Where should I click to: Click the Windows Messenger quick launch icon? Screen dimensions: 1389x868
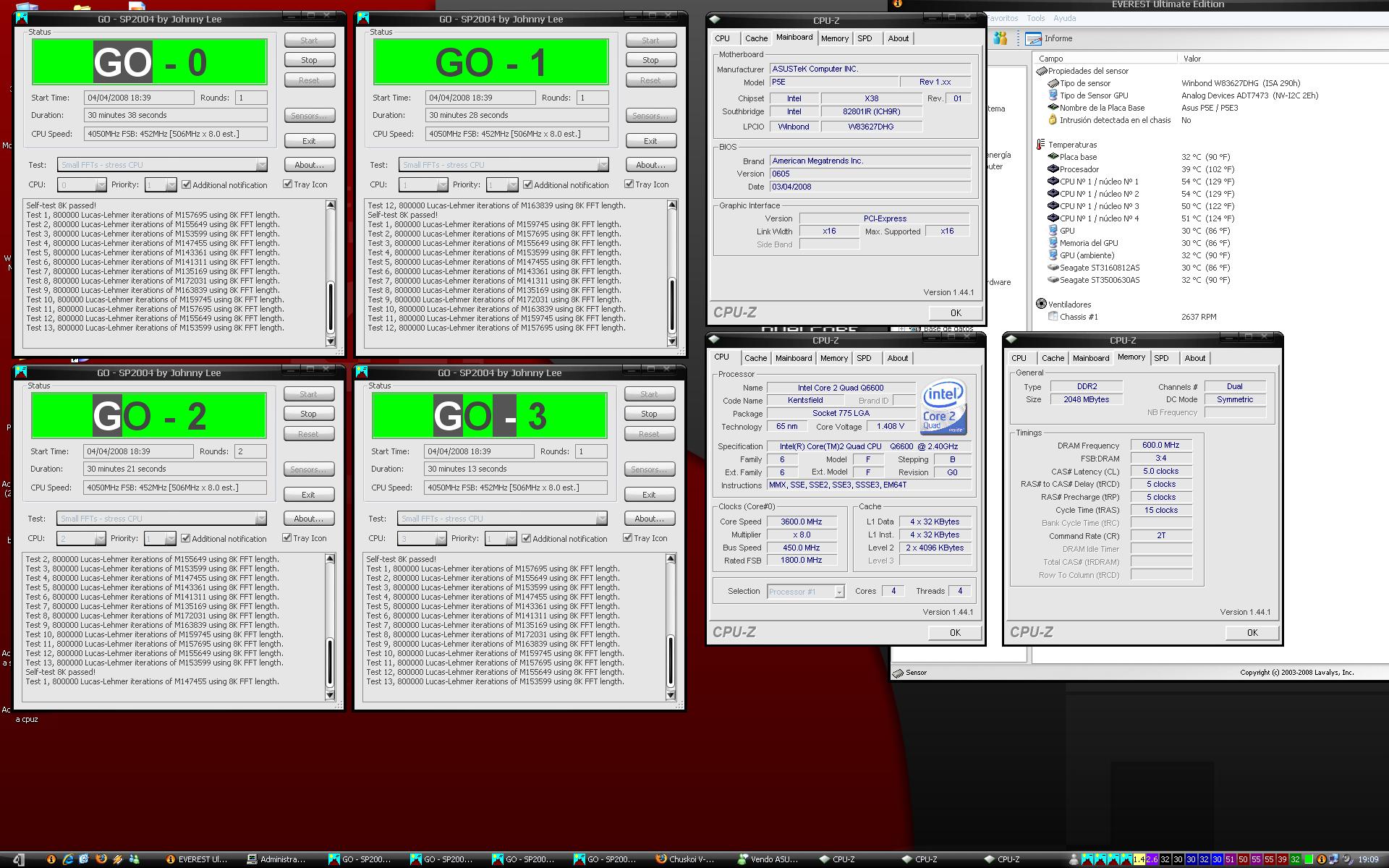[x=134, y=859]
